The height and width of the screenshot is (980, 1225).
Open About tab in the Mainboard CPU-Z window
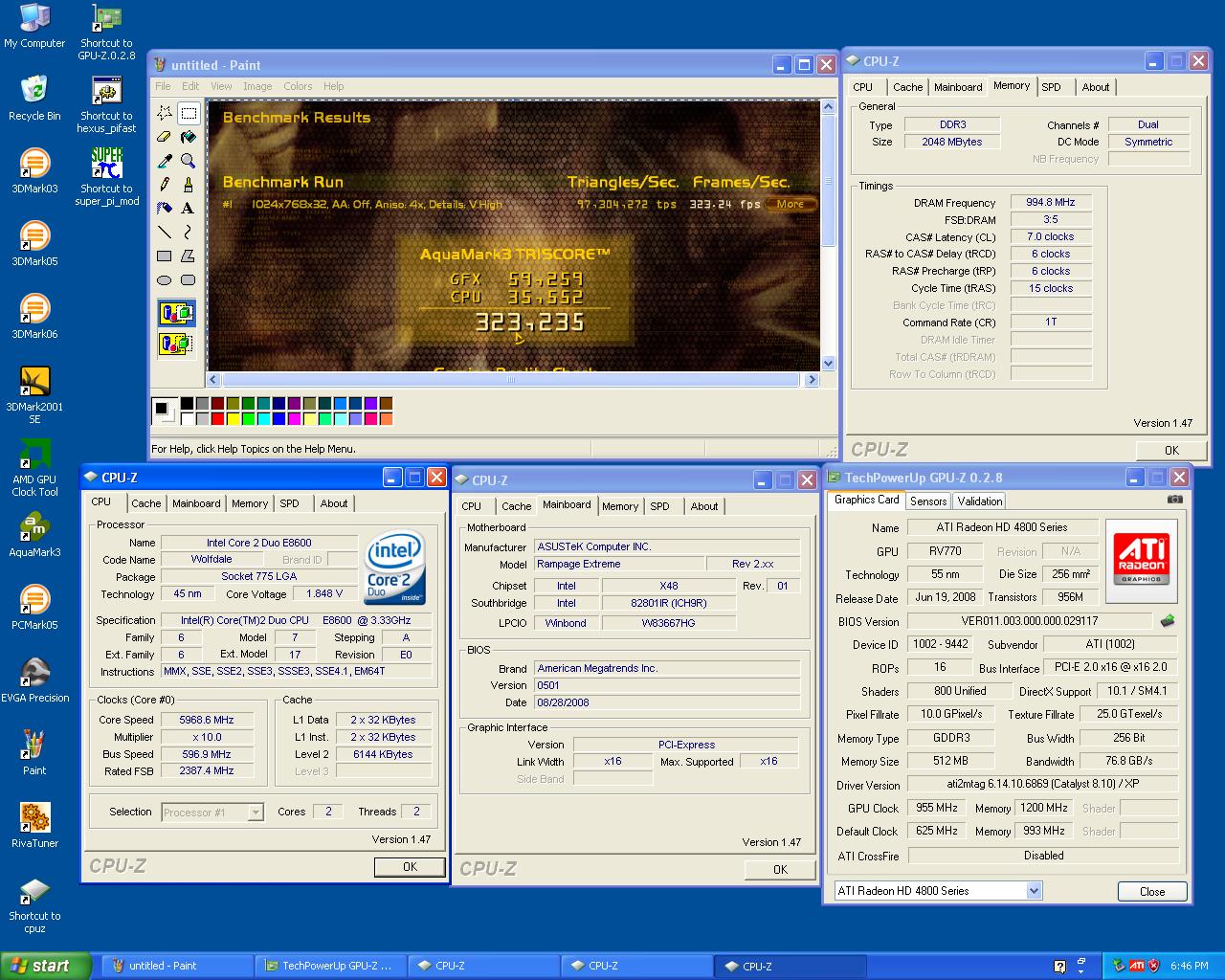click(704, 506)
